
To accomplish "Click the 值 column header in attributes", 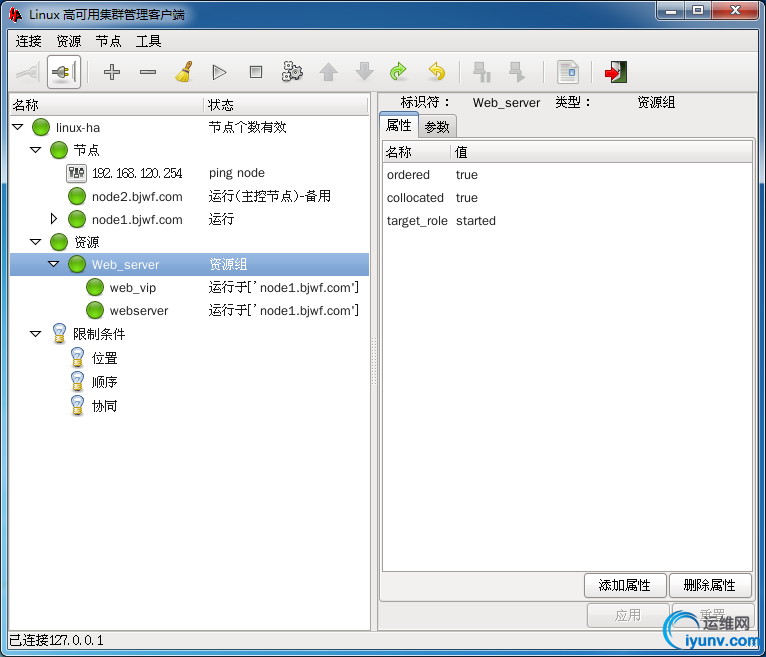I will click(601, 152).
